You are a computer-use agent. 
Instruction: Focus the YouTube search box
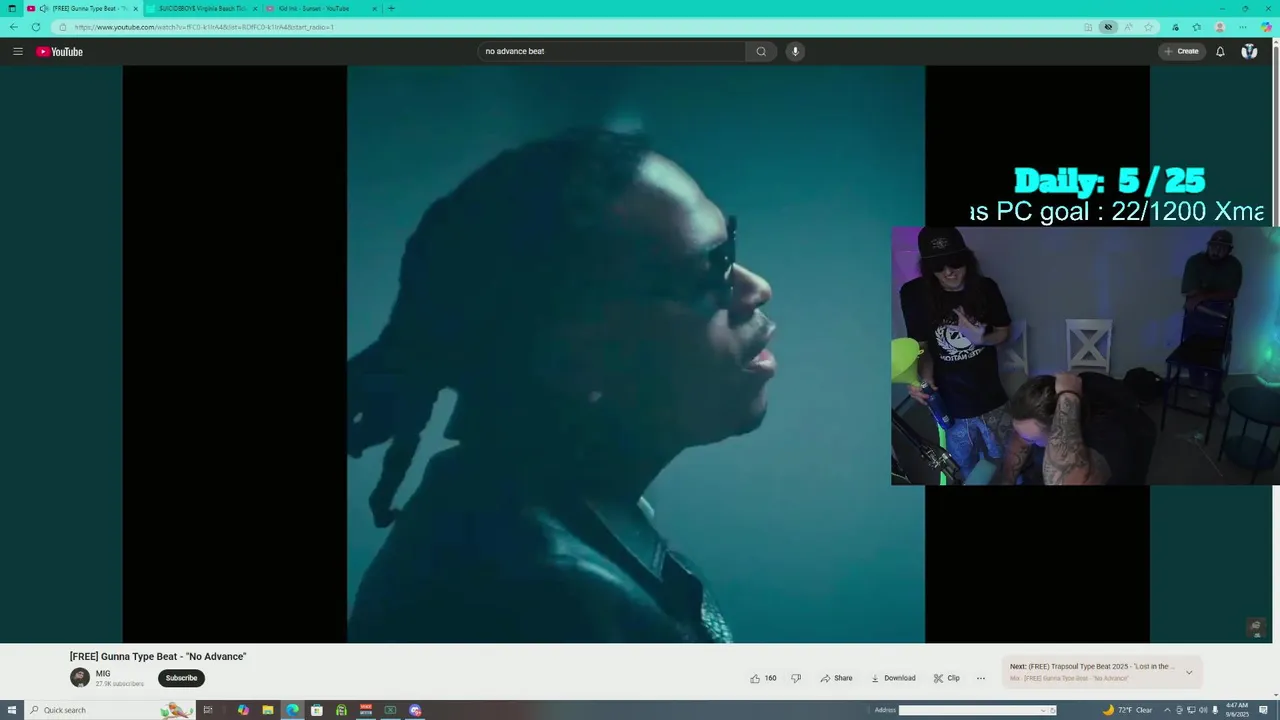point(612,51)
